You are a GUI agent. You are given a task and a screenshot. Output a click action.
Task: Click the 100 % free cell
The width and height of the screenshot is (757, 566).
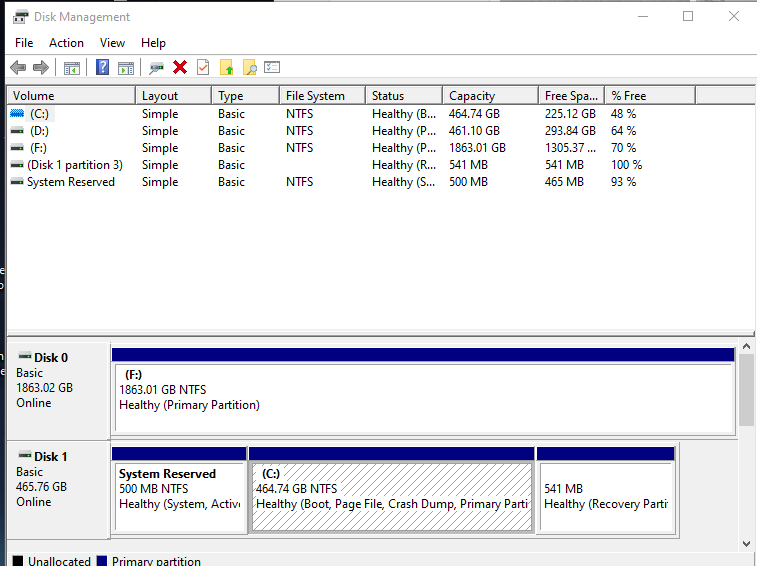[627, 165]
